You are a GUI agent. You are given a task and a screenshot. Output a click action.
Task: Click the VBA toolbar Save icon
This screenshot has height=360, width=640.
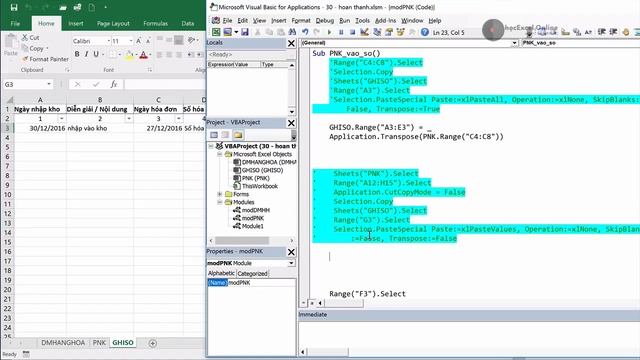244,32
